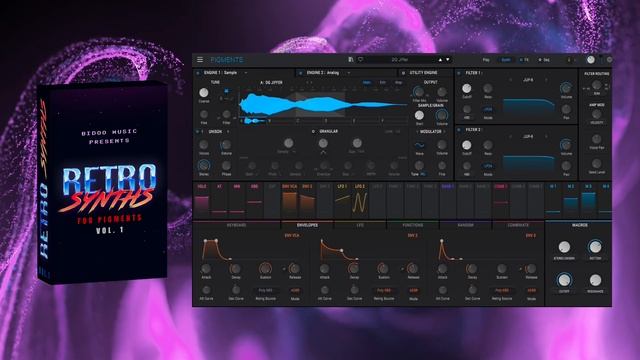The width and height of the screenshot is (640, 360).
Task: Click the Unison Stereo knob
Action: pos(204,165)
